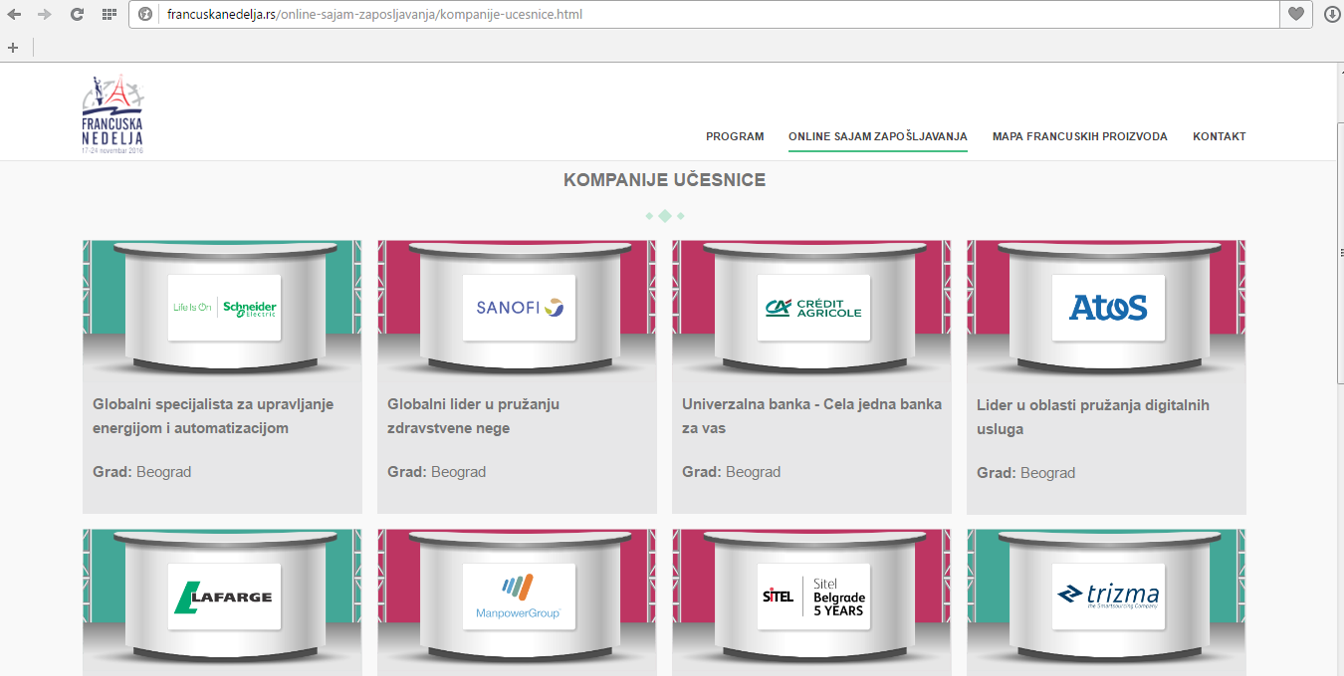Select ONLINE SAJAM ZAPOŠLJAVANJA menu item
The width and height of the screenshot is (1344, 676).
pyautogui.click(x=877, y=137)
